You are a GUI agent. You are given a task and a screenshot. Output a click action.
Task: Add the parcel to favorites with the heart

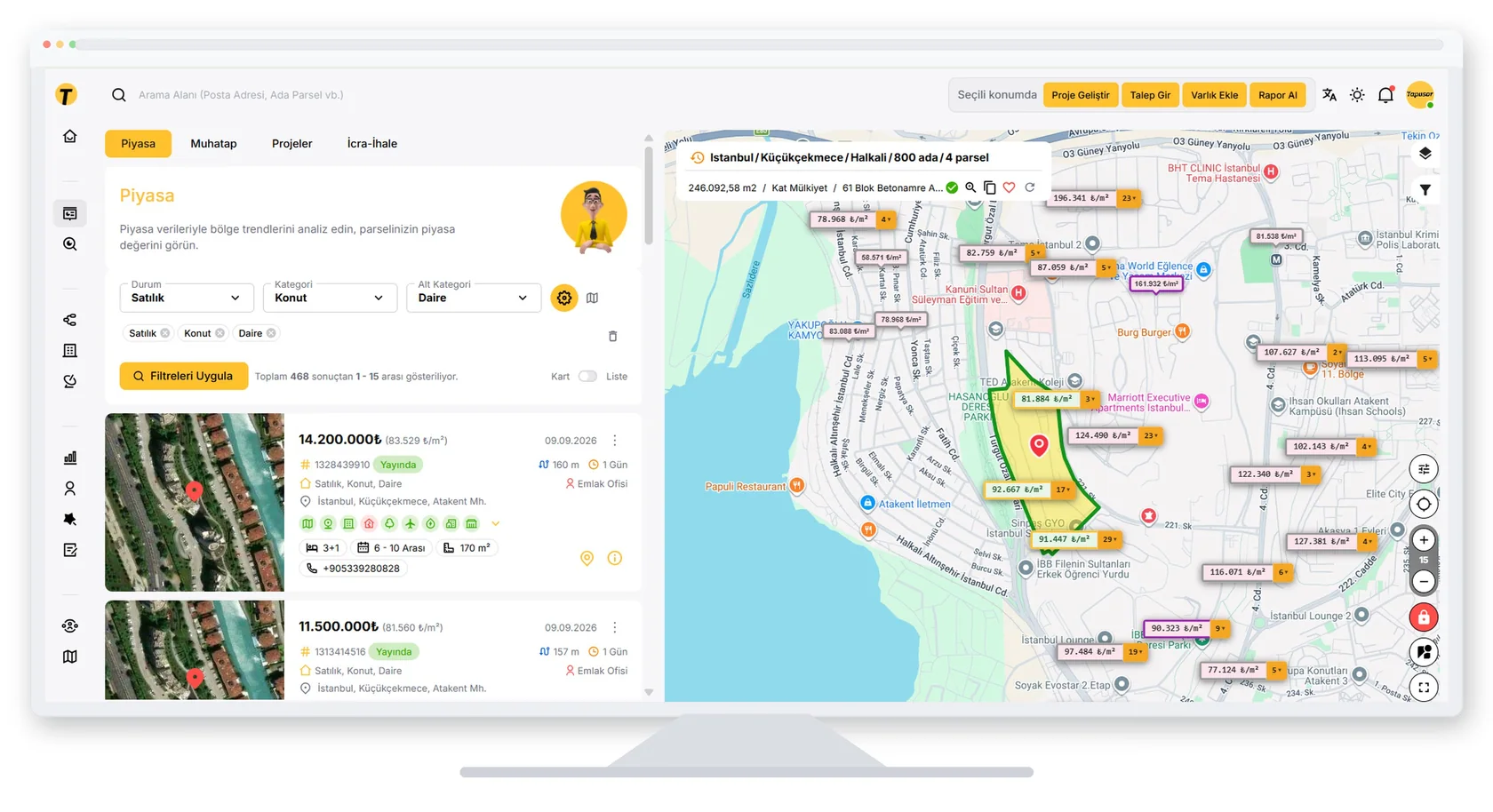click(1010, 187)
